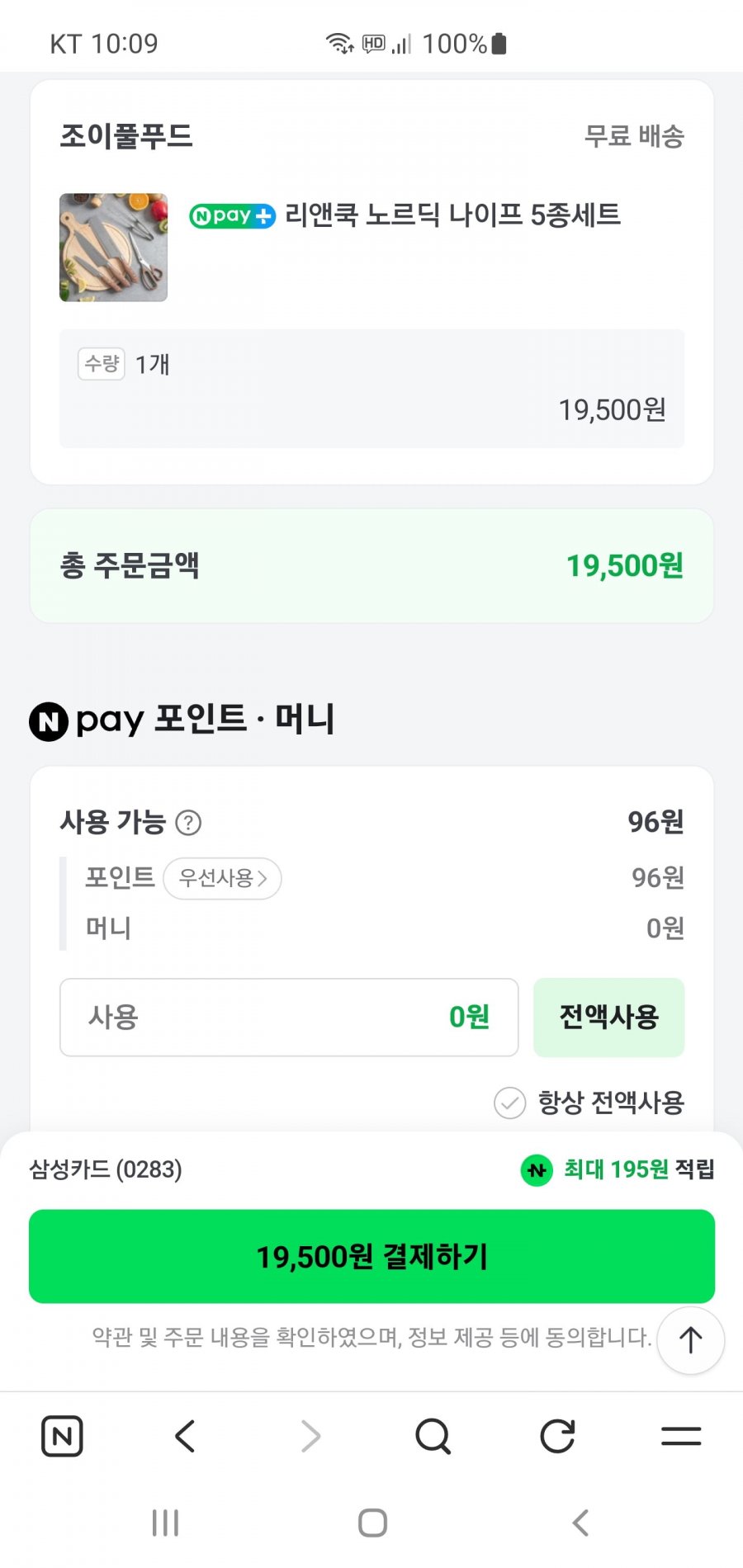Tap the browser forward arrow
The height and width of the screenshot is (1568, 743).
[x=310, y=1436]
